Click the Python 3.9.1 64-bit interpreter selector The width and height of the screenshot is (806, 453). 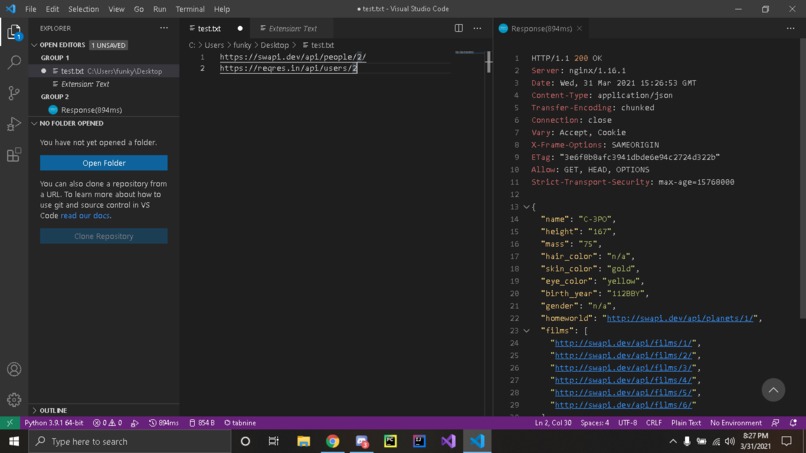click(x=53, y=423)
